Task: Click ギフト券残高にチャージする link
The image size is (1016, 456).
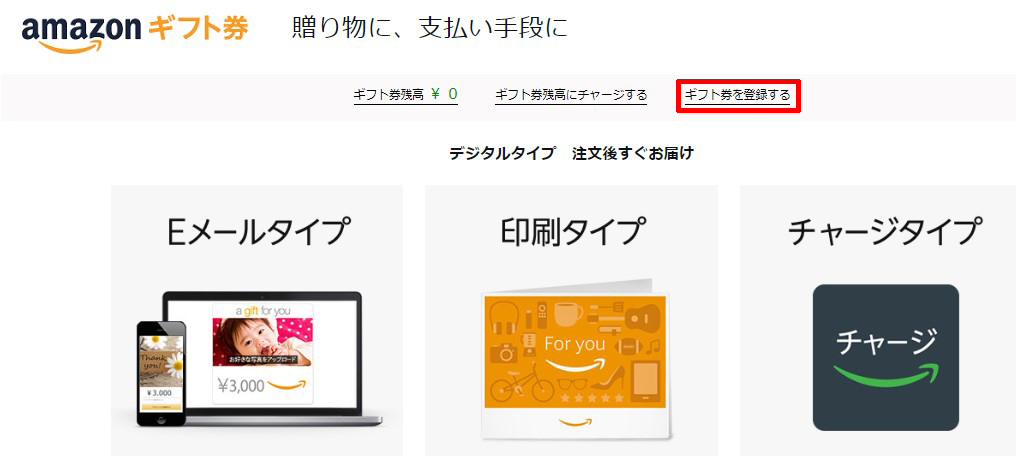Action: coord(571,95)
